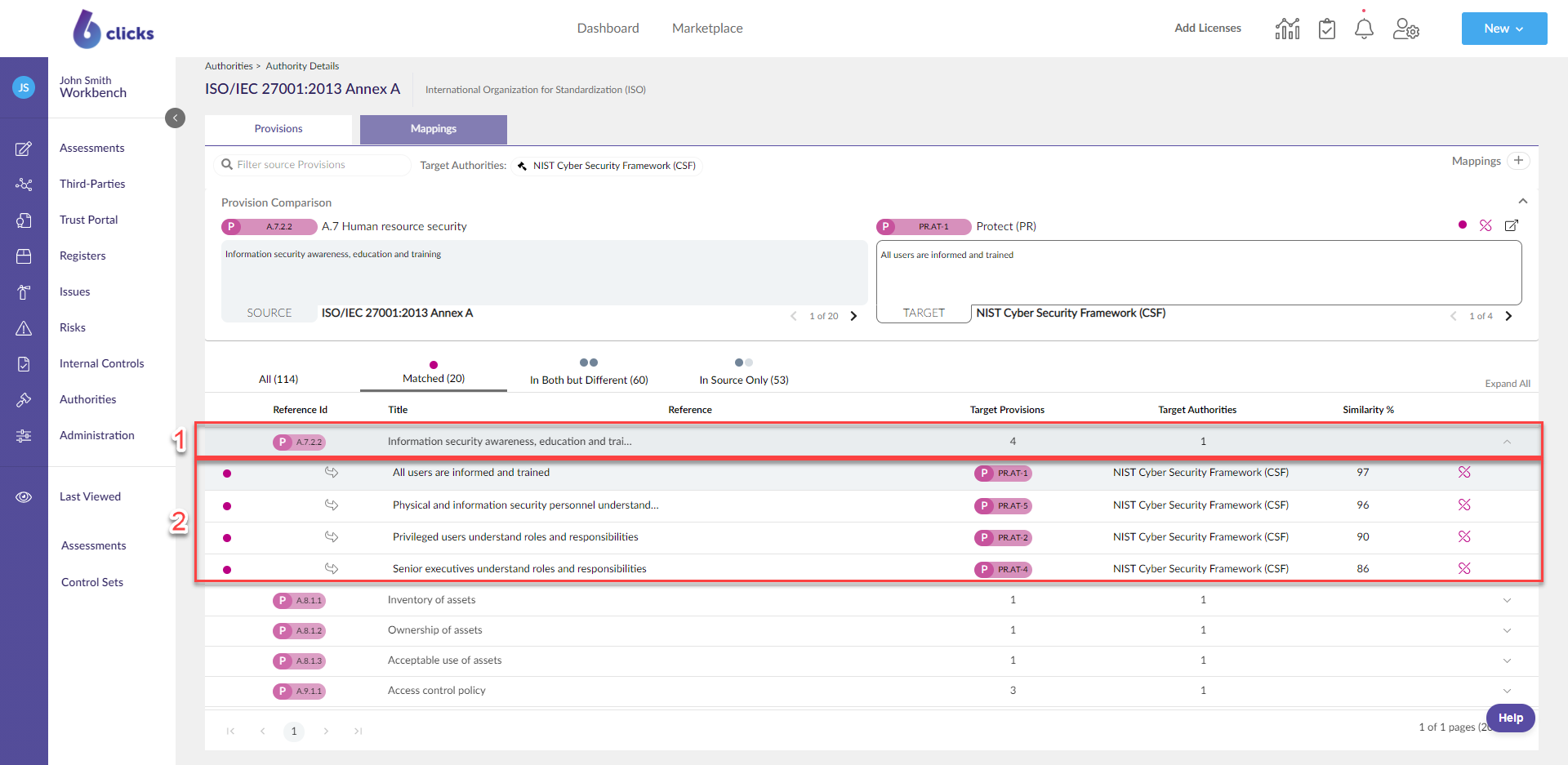
Task: Open the Help button
Action: click(1511, 718)
